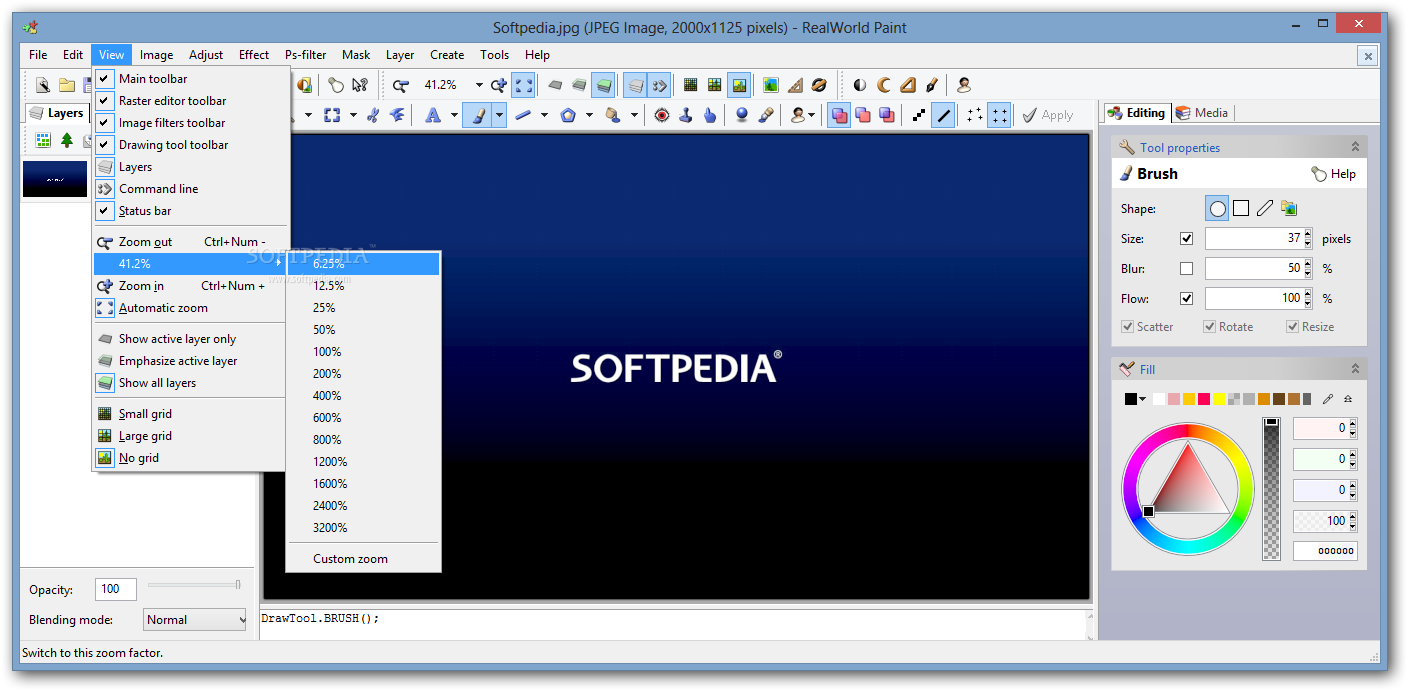The height and width of the screenshot is (691, 1408).
Task: Toggle Image filters toolbar menu item
Action: click(x=191, y=123)
